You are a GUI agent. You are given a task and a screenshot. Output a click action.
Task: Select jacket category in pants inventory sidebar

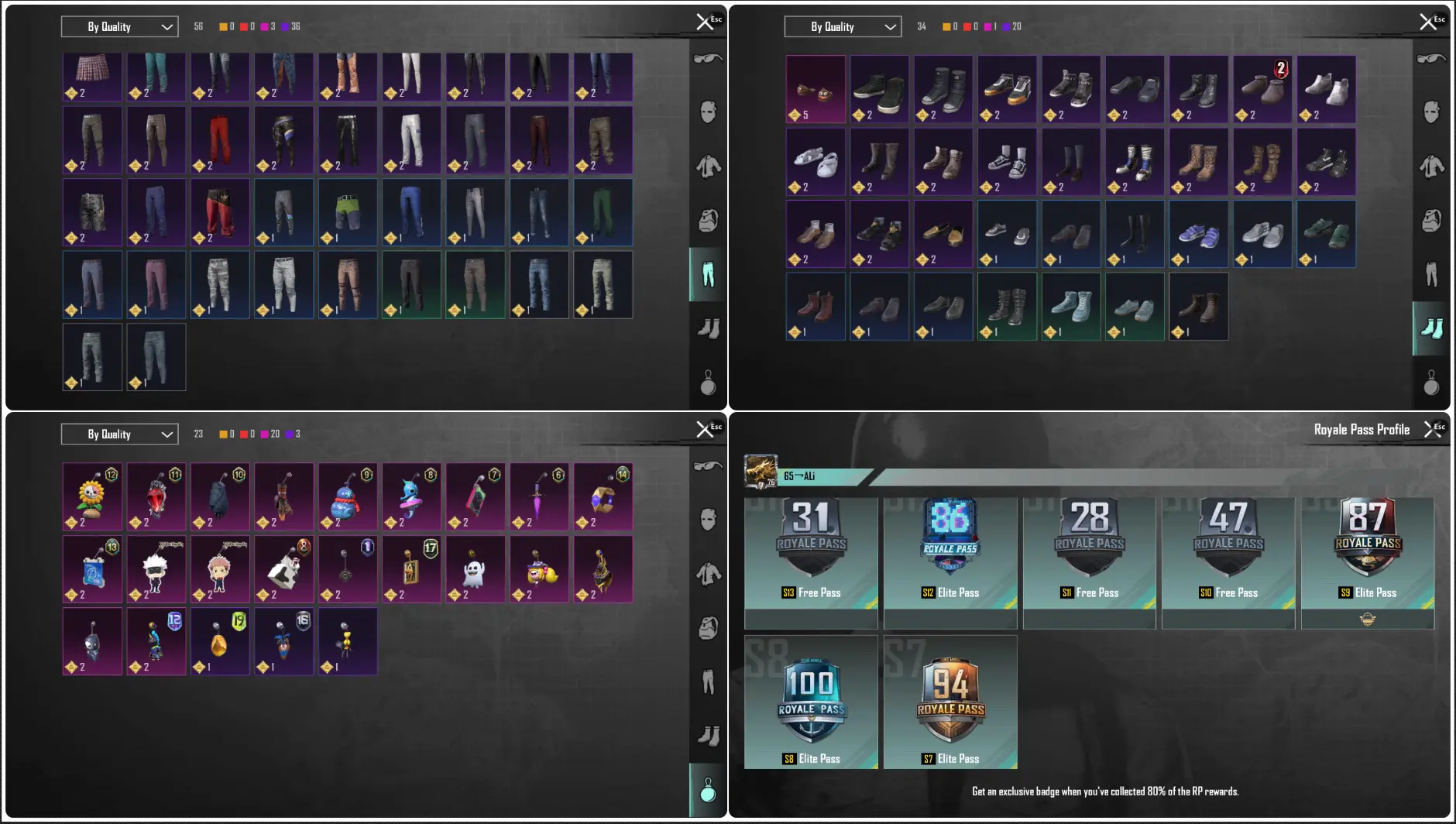(x=708, y=166)
